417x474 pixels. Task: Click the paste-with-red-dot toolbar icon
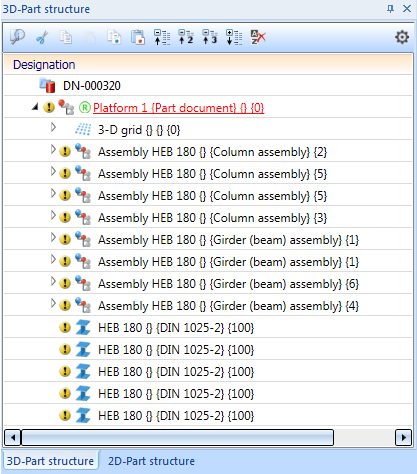click(x=138, y=37)
